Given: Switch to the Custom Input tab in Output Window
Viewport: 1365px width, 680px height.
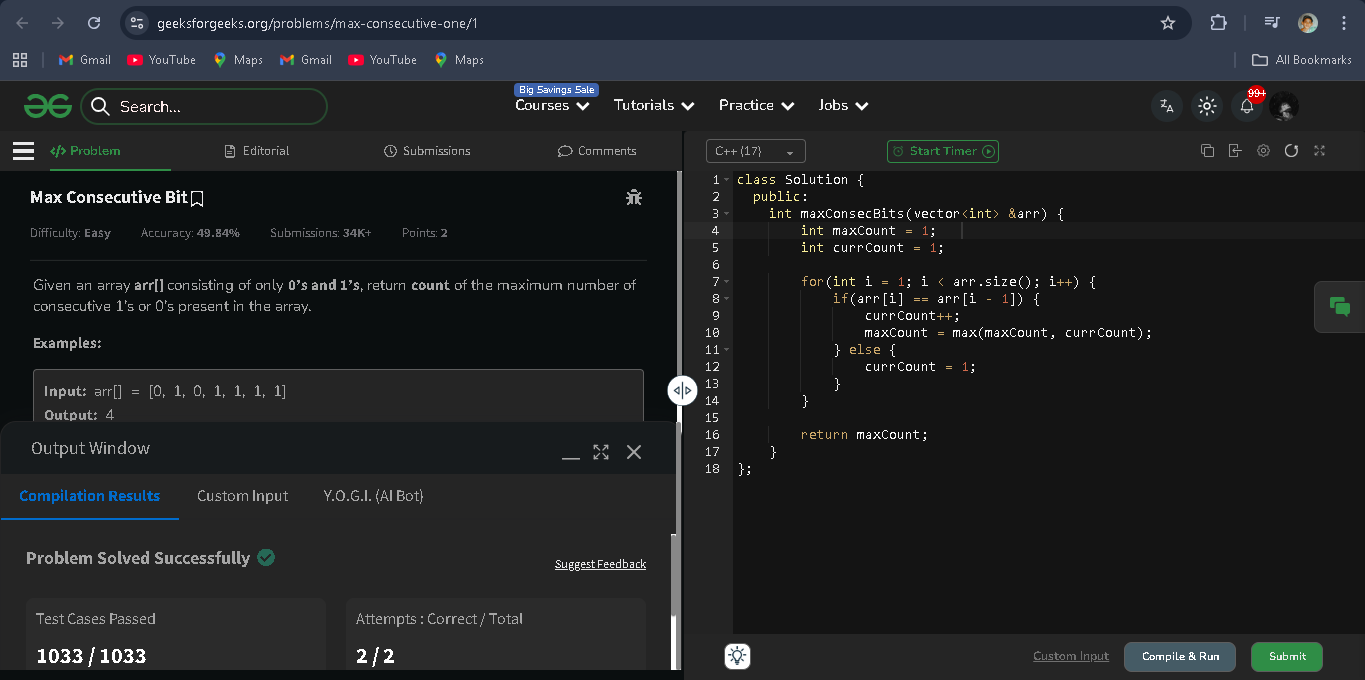Looking at the screenshot, I should (x=242, y=496).
